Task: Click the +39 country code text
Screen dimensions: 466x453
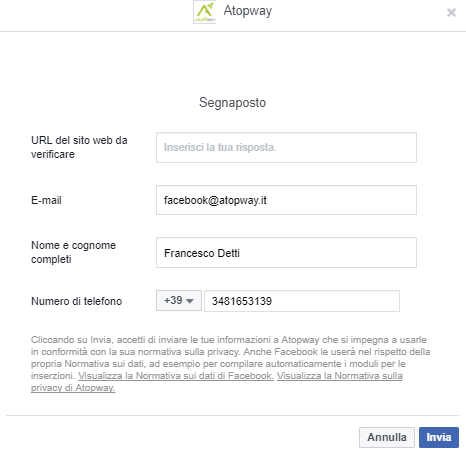Action: [x=173, y=300]
